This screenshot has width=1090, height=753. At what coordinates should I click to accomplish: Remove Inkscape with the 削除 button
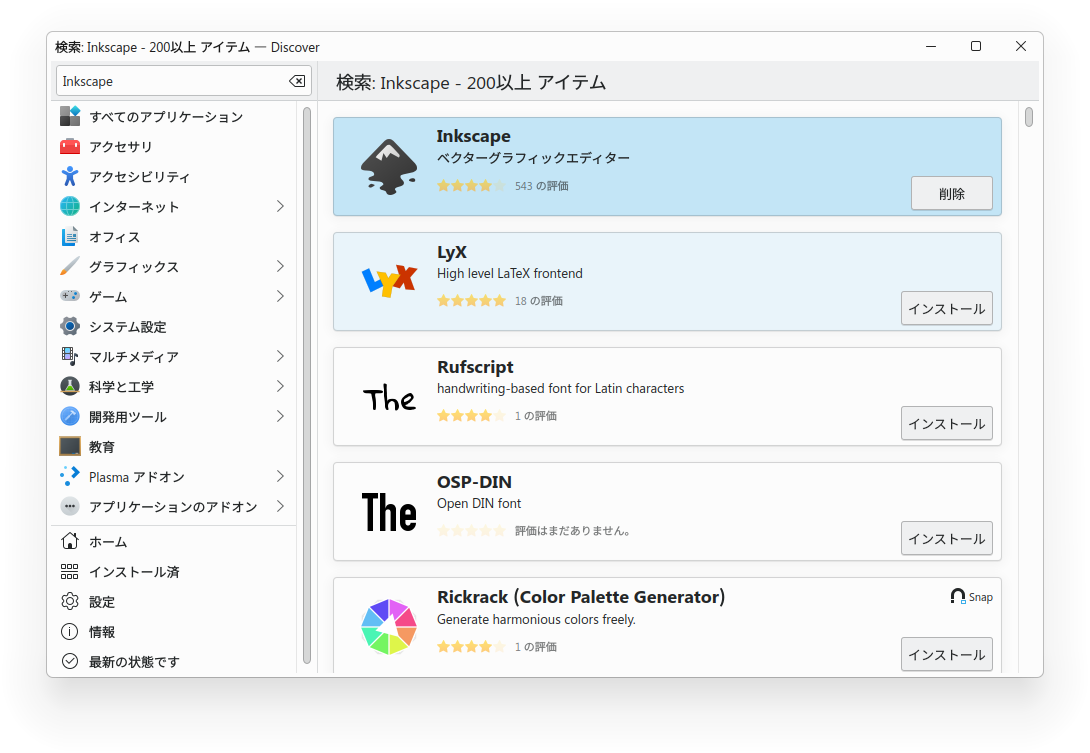(952, 193)
